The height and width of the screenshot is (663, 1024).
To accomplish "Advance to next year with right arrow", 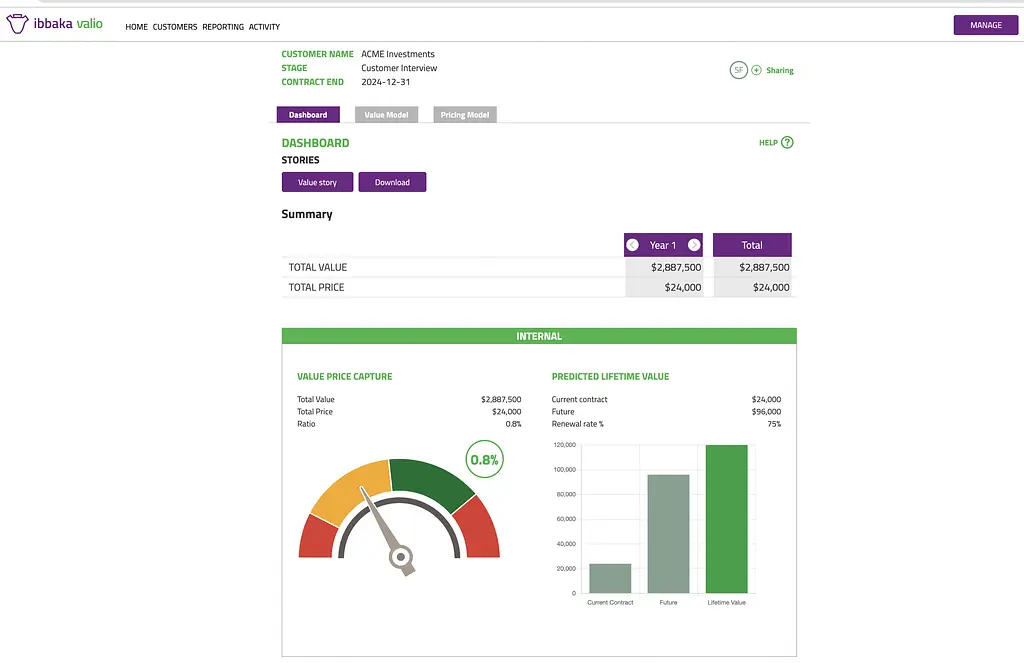I will (694, 245).
